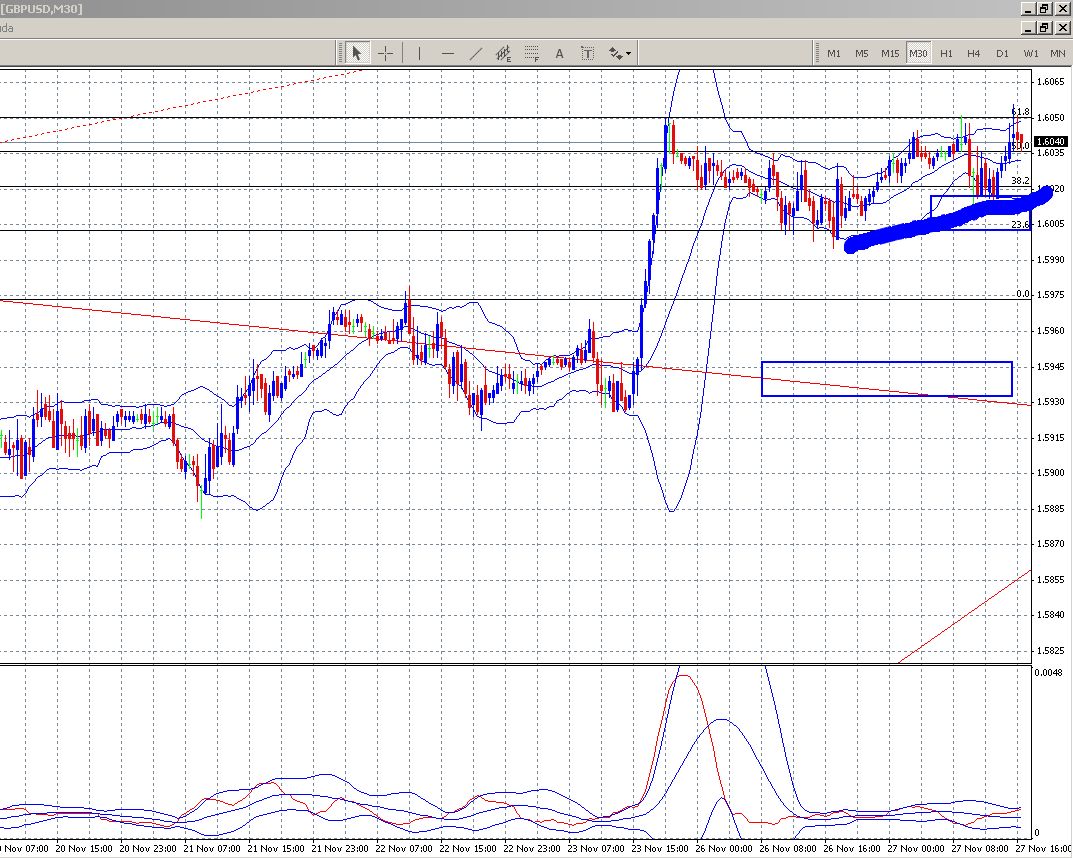Select the D1 daily timeframe

point(1001,53)
